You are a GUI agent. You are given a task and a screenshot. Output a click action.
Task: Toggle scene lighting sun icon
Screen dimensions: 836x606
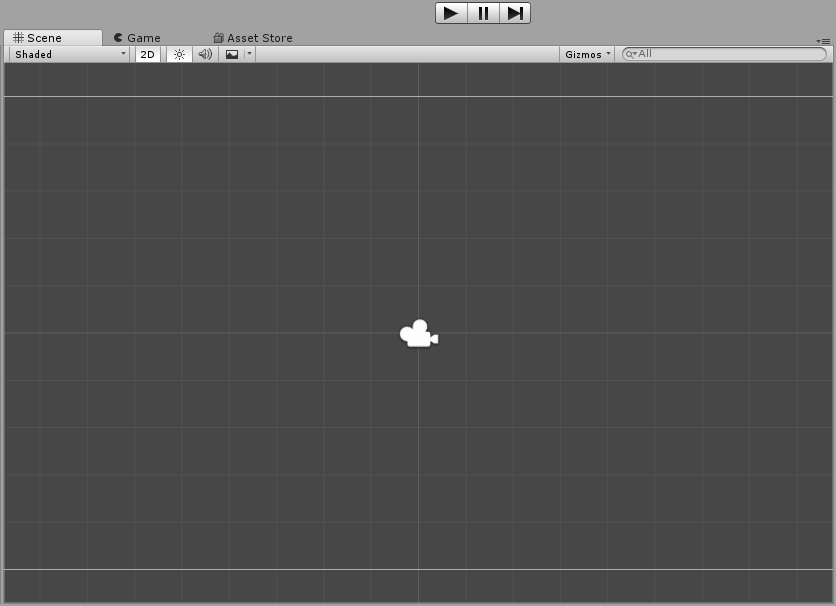[x=179, y=54]
